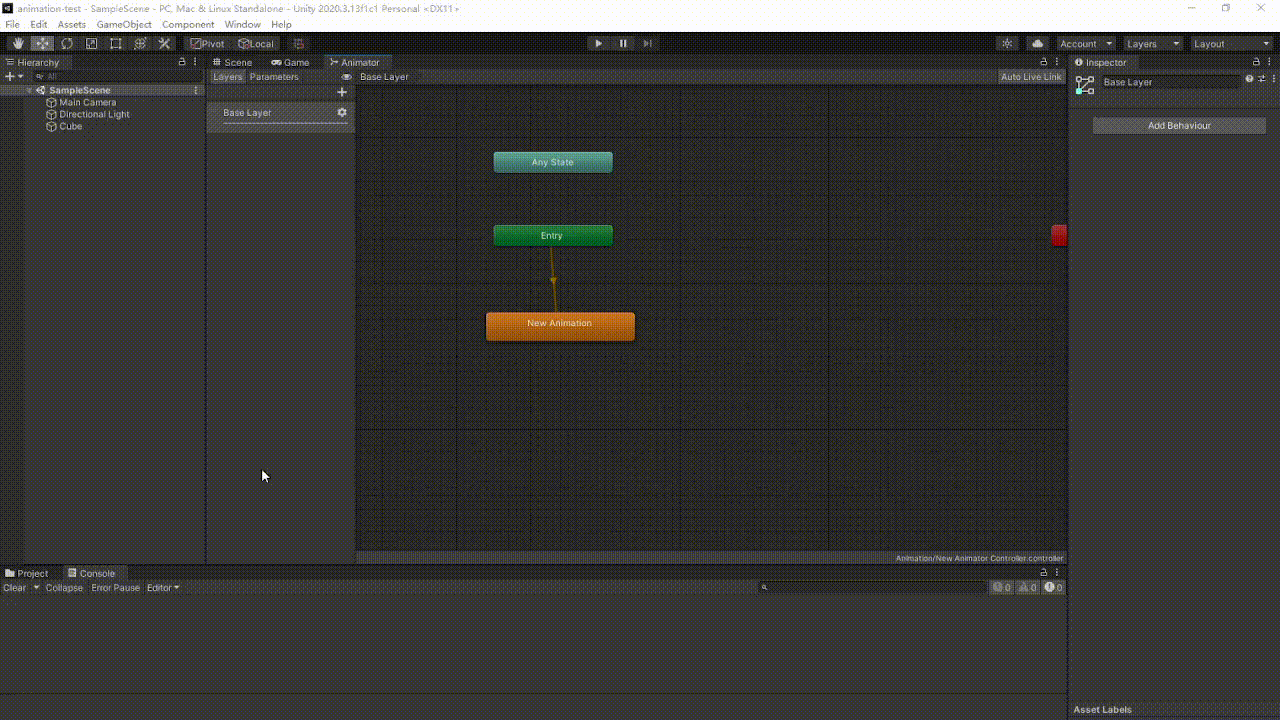Switch to the Project tab
This screenshot has width=1280, height=720.
(x=27, y=573)
